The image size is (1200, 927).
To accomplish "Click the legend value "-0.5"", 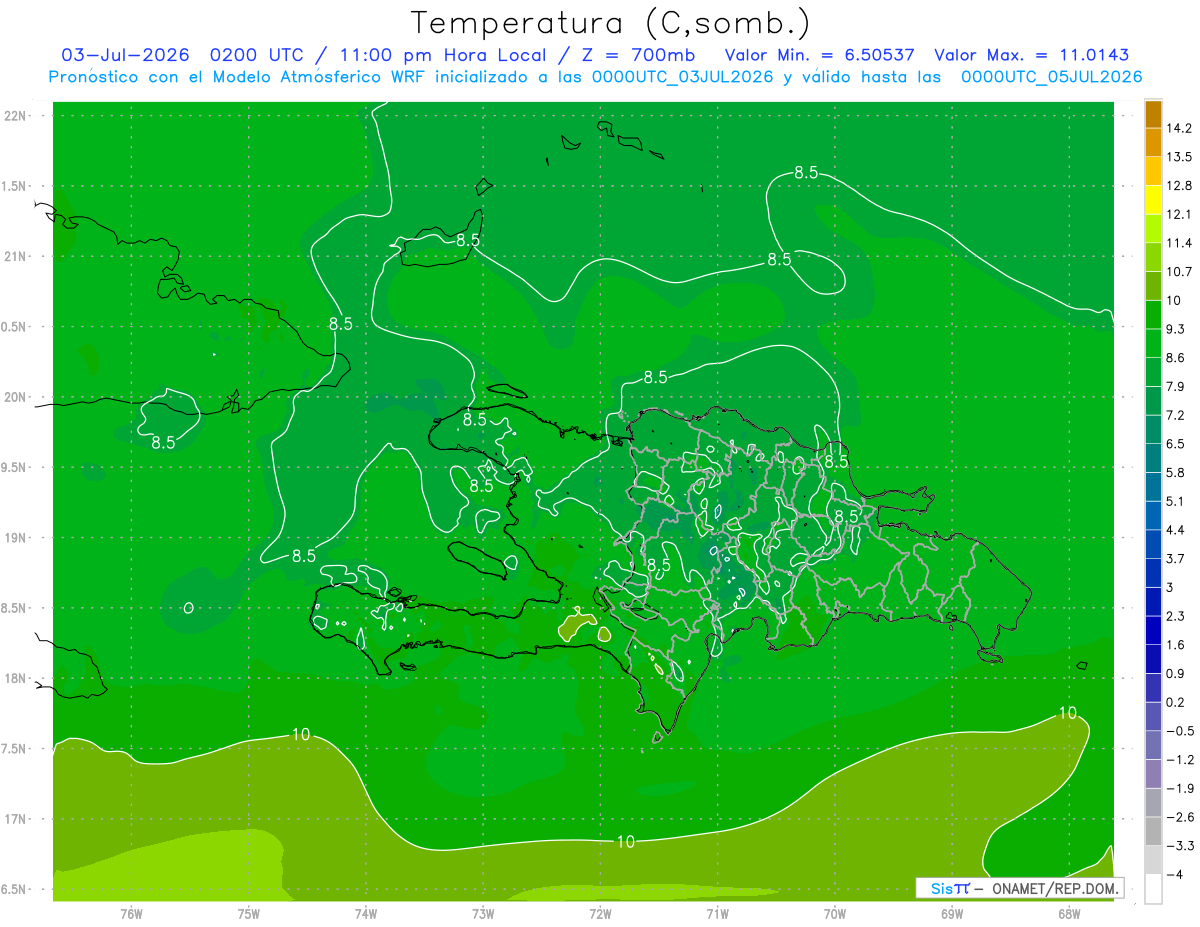I will pos(1179,731).
